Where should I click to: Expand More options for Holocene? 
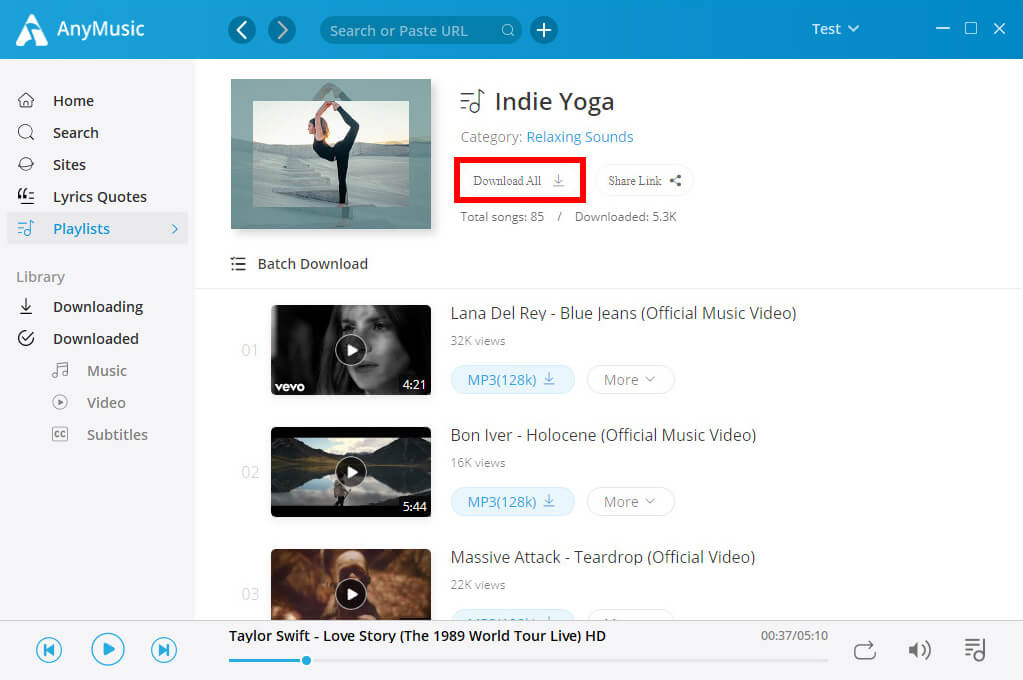pyautogui.click(x=630, y=502)
